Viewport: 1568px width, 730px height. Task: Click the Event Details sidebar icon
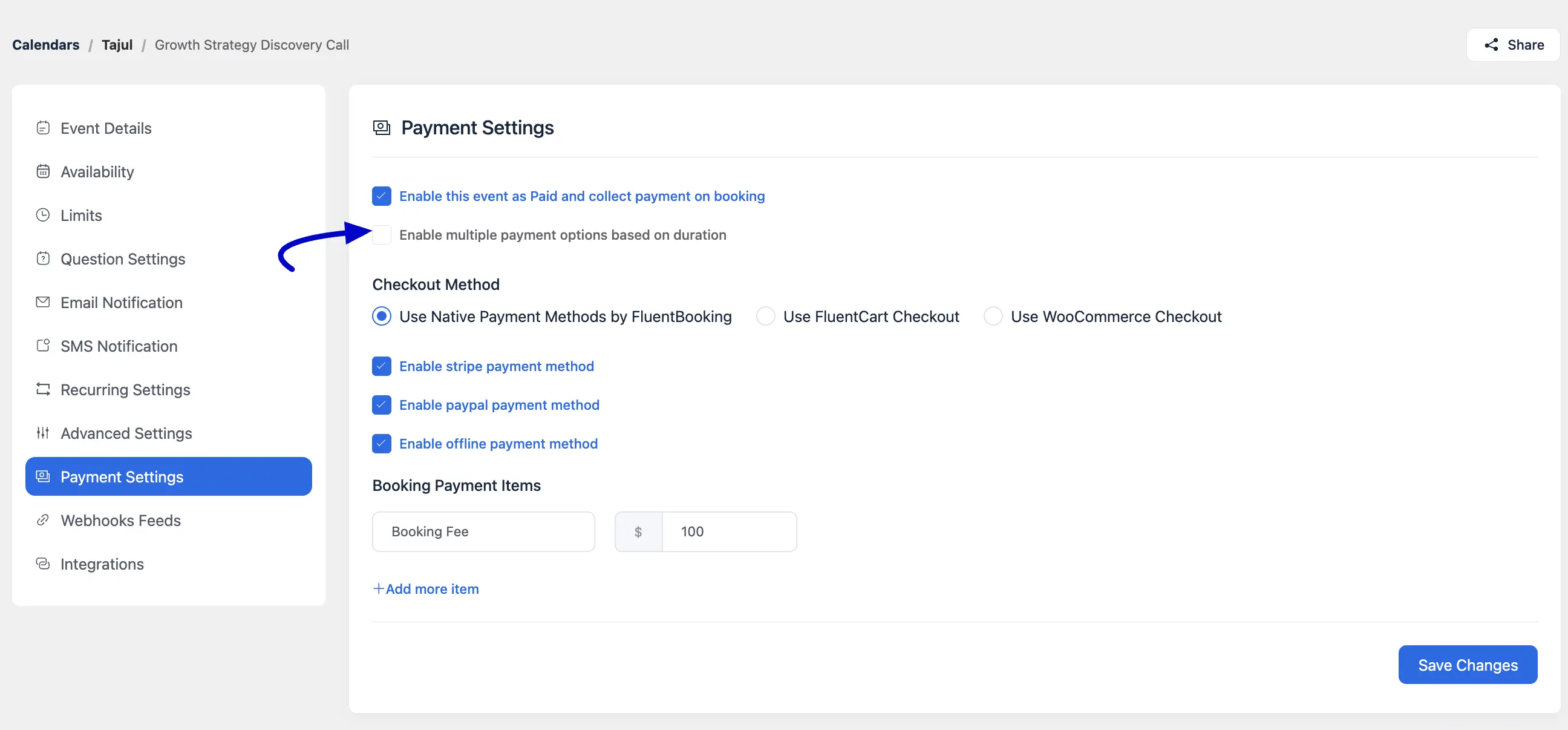click(42, 128)
